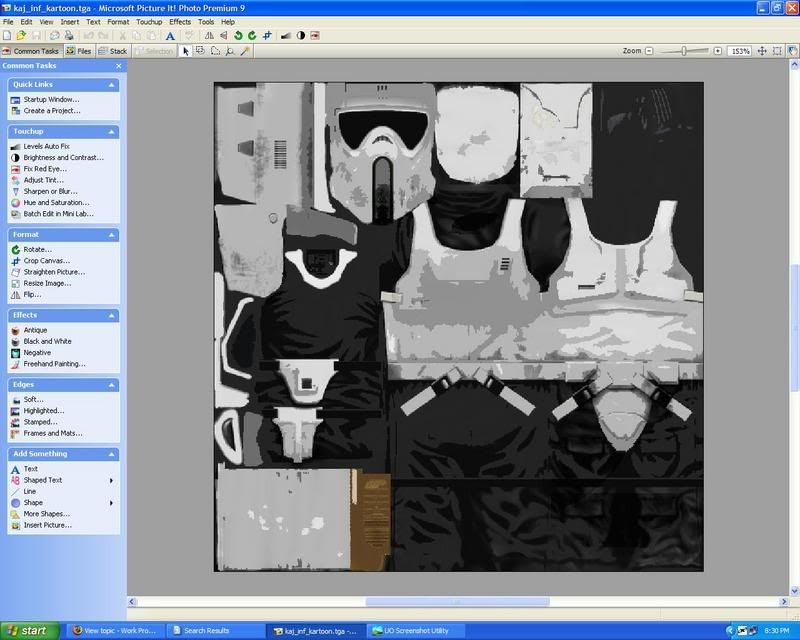The height and width of the screenshot is (640, 800).
Task: Switch to the Files tab
Action: pos(79,51)
